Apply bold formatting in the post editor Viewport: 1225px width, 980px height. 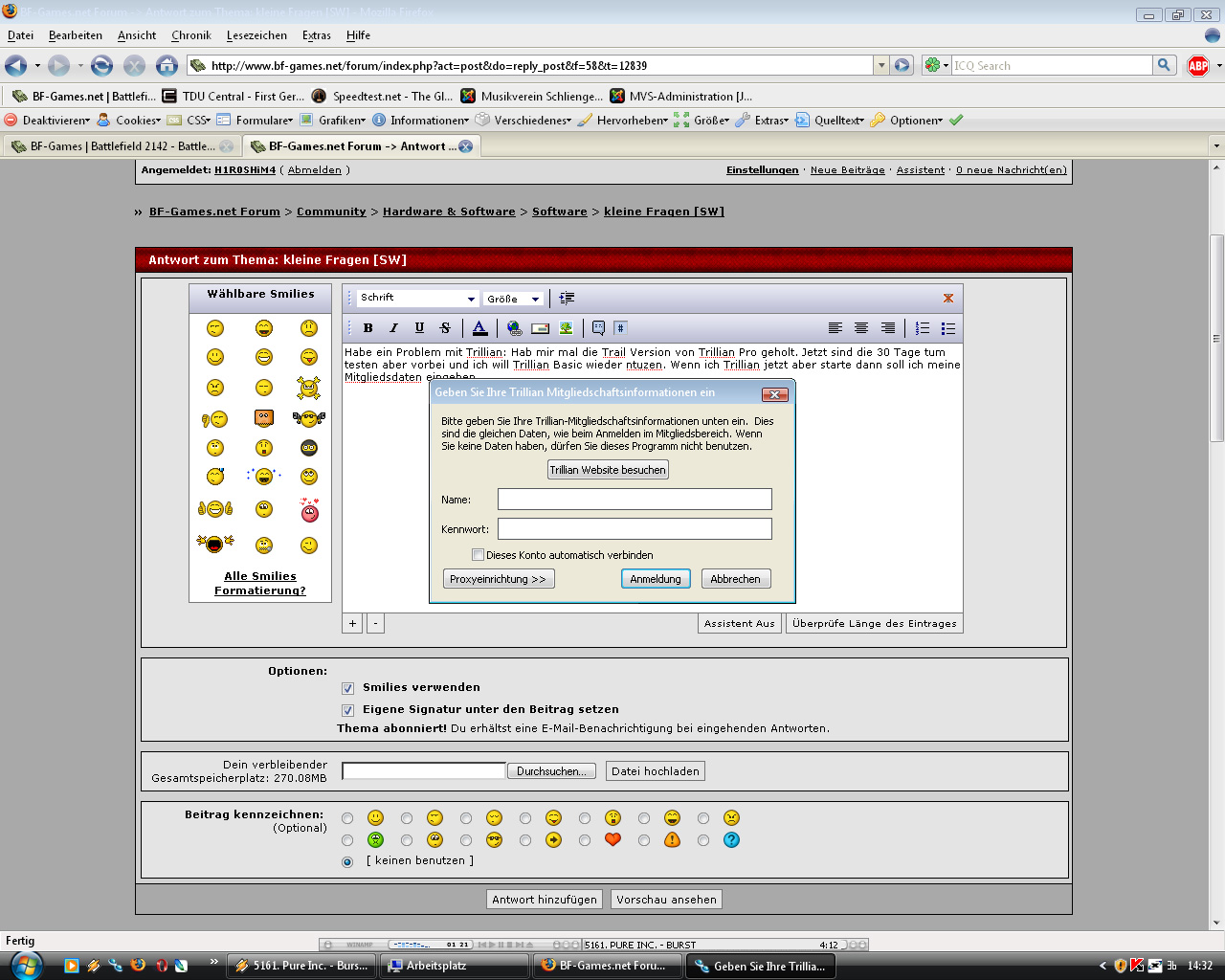pyautogui.click(x=368, y=328)
